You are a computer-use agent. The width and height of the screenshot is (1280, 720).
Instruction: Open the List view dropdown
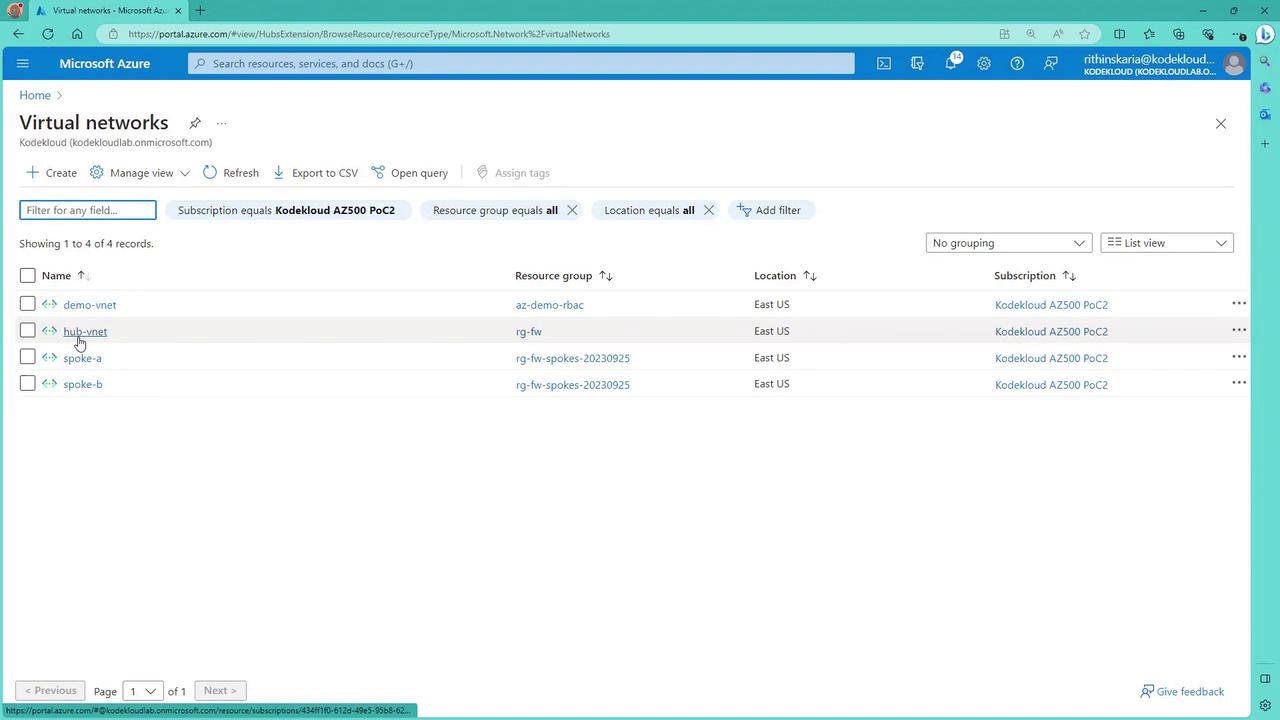[x=1167, y=243]
